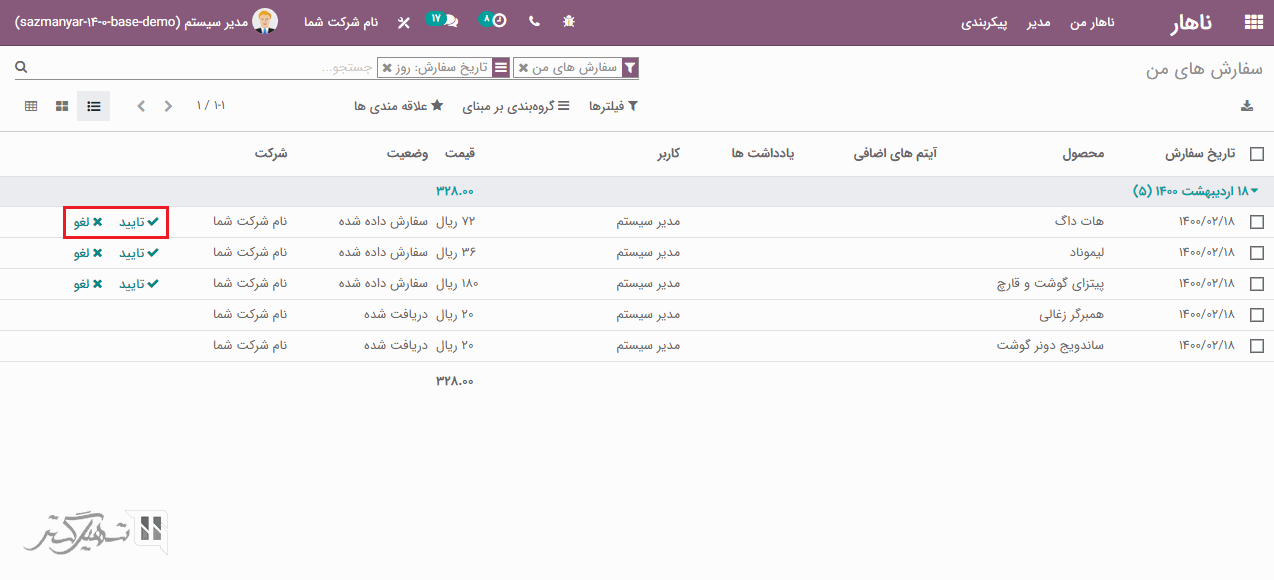Check the row checkbox for هات داگ

pos(1257,222)
